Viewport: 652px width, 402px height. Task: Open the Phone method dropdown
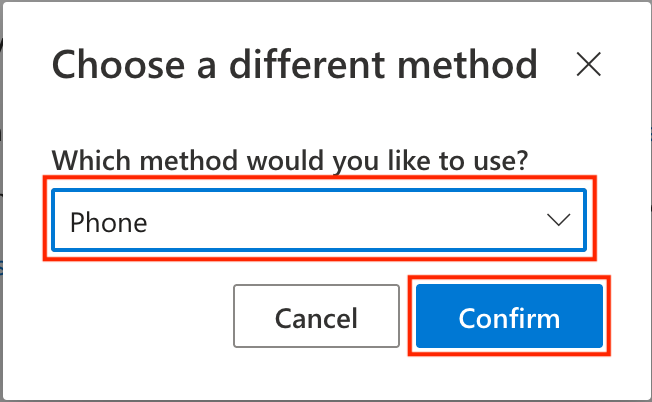click(x=319, y=220)
